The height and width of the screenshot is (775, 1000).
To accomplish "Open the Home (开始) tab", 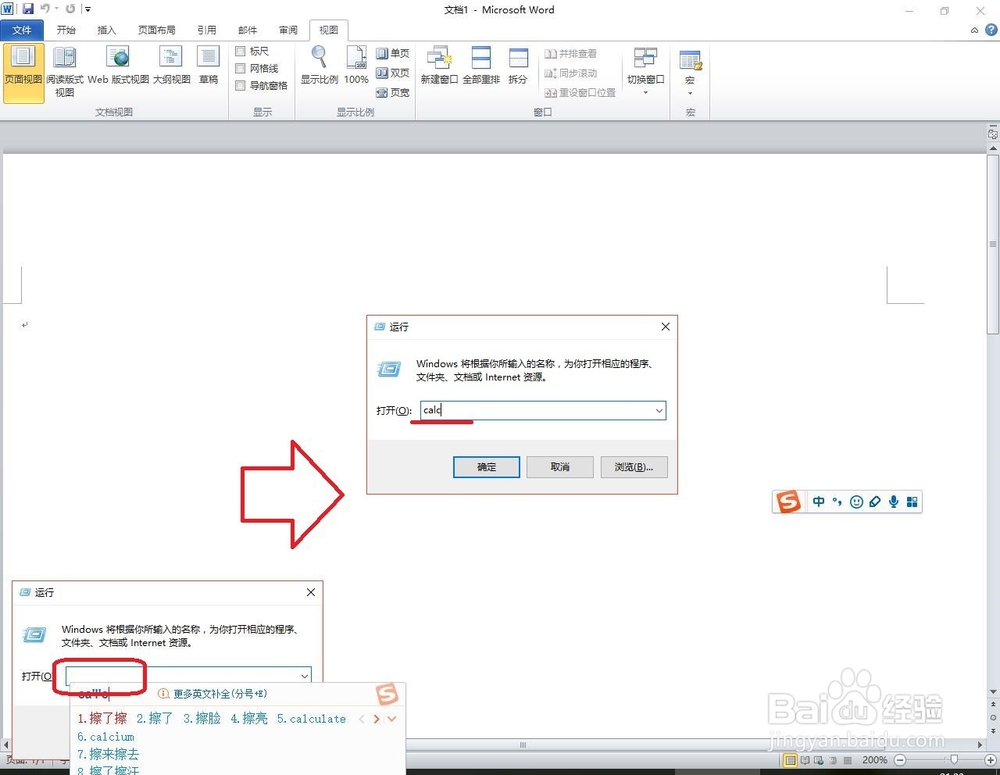I will (x=66, y=30).
